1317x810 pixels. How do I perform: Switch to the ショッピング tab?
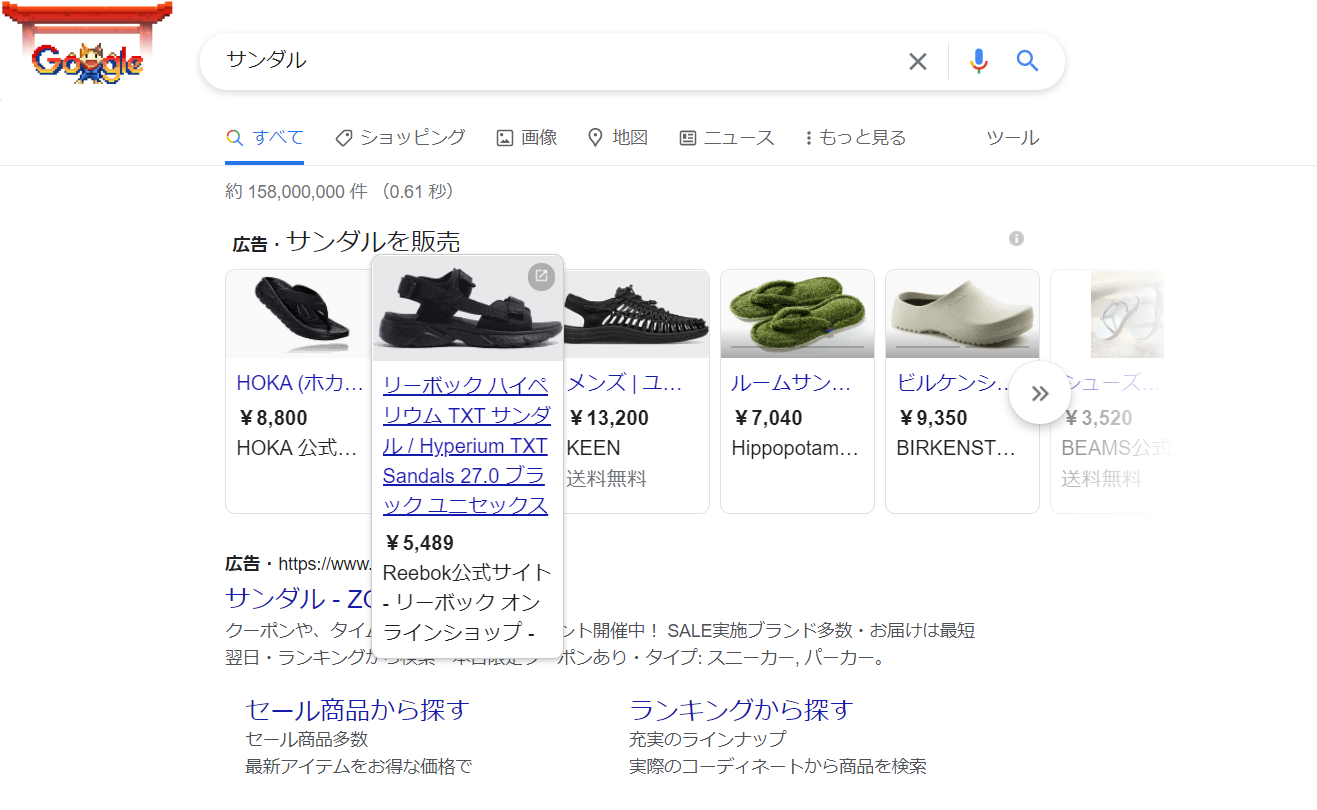400,138
